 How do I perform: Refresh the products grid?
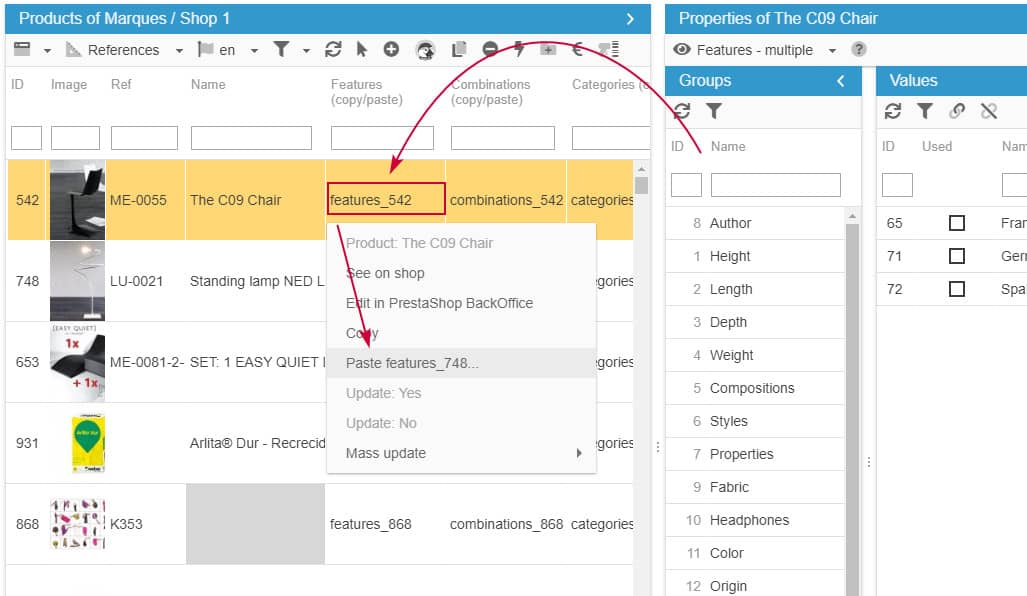pyautogui.click(x=333, y=50)
